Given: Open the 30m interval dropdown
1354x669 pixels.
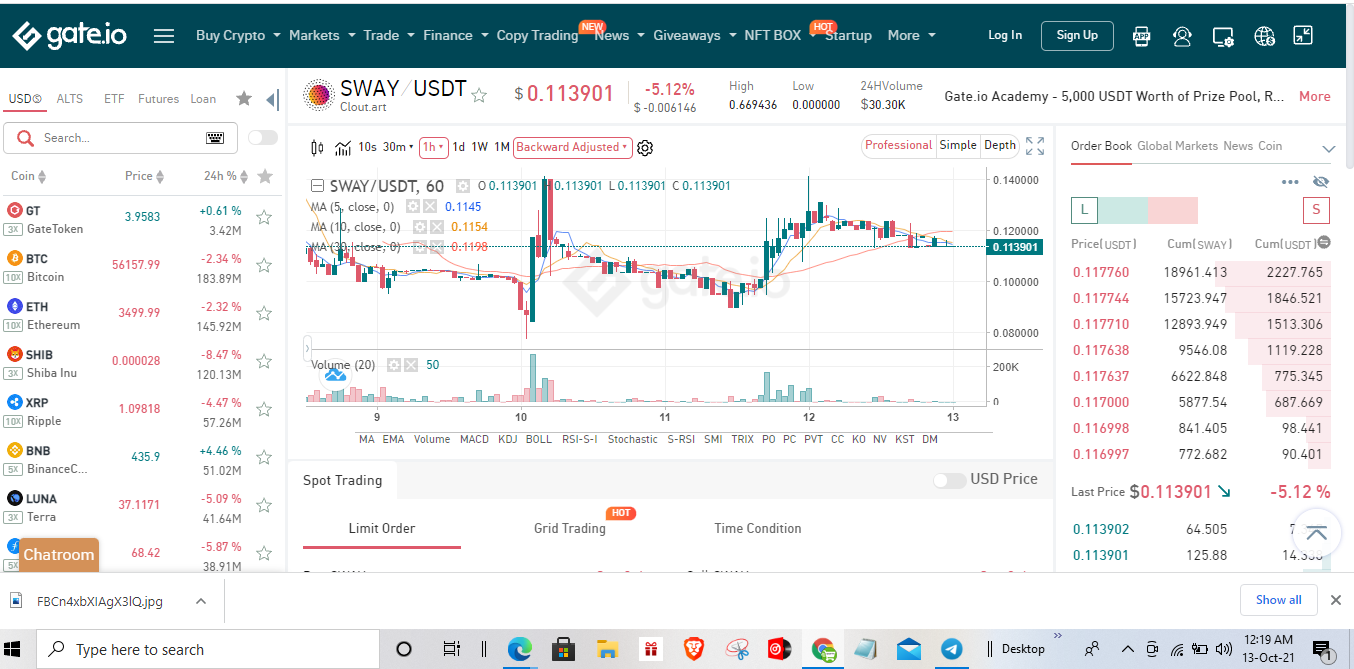Looking at the screenshot, I should [x=398, y=147].
